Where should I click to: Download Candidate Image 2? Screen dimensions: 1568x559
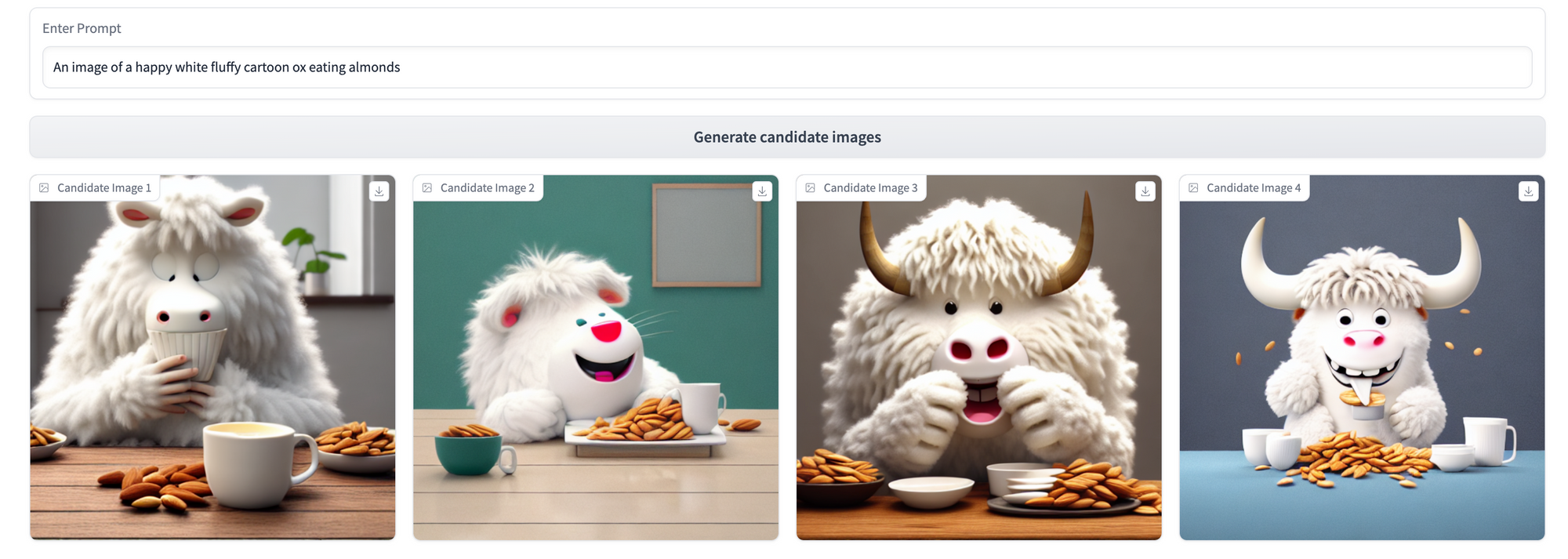(x=762, y=191)
